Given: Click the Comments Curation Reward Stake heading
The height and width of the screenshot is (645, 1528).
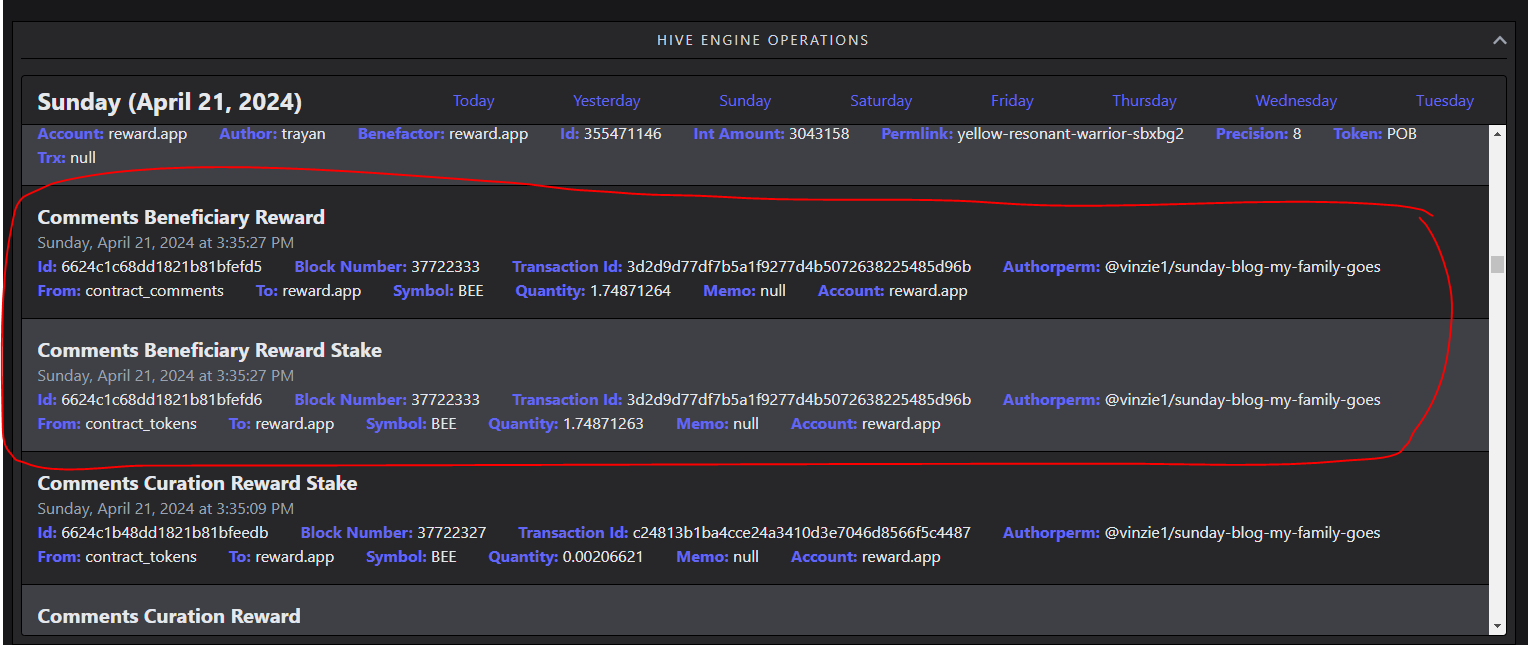Looking at the screenshot, I should (x=197, y=483).
